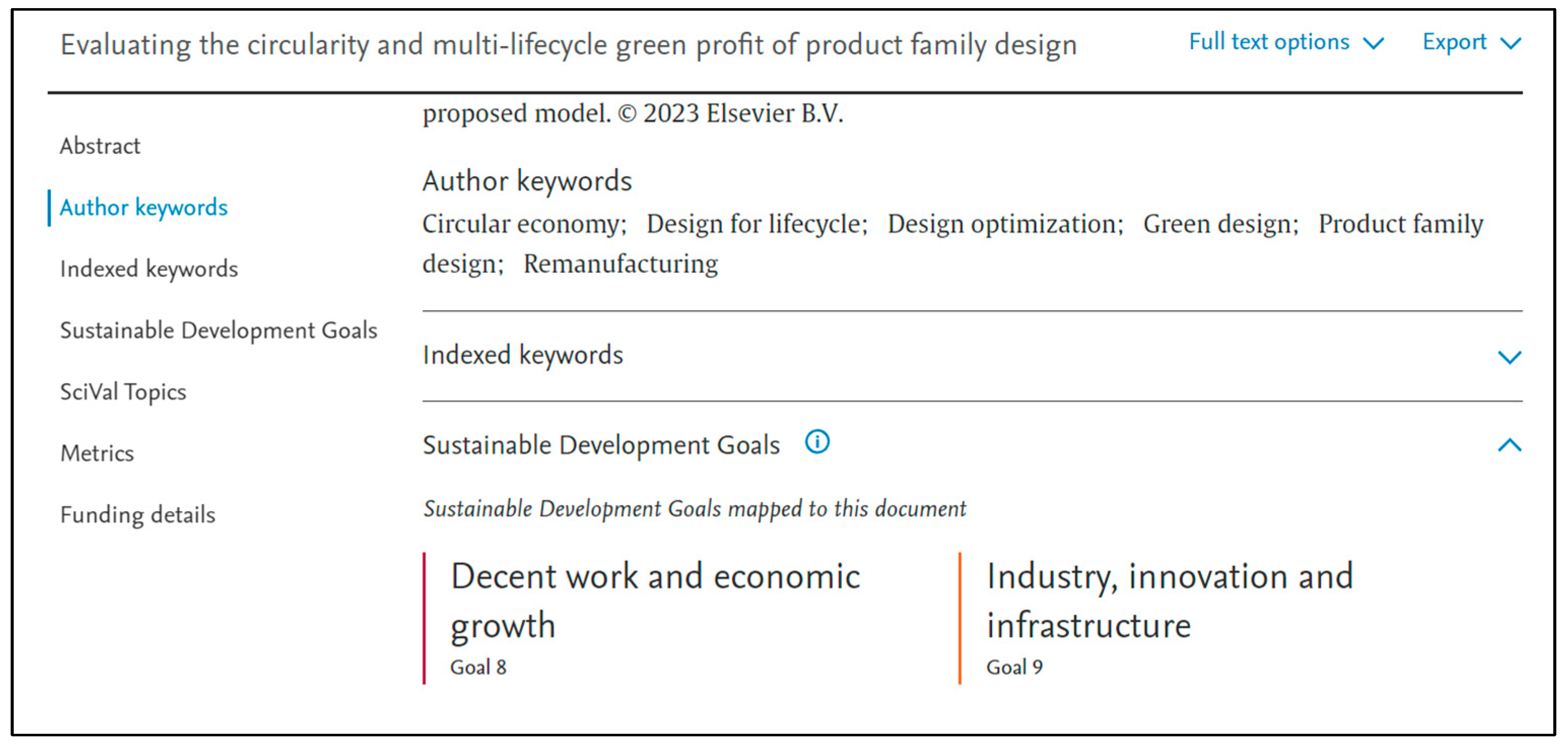This screenshot has height=748, width=1568.
Task: Go to Indexed keywords in the sidebar
Action: point(149,269)
